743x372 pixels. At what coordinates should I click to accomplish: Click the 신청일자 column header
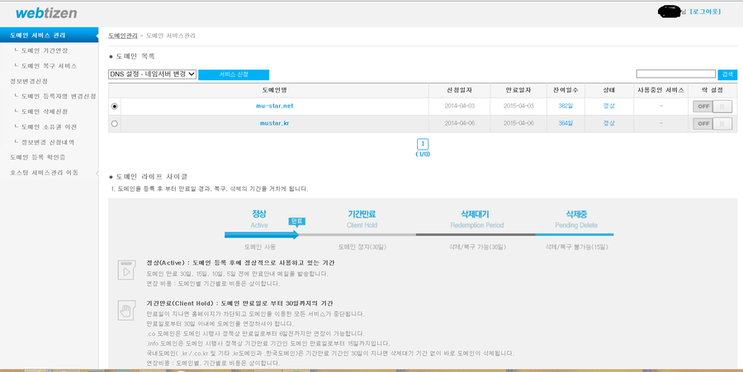click(x=459, y=90)
